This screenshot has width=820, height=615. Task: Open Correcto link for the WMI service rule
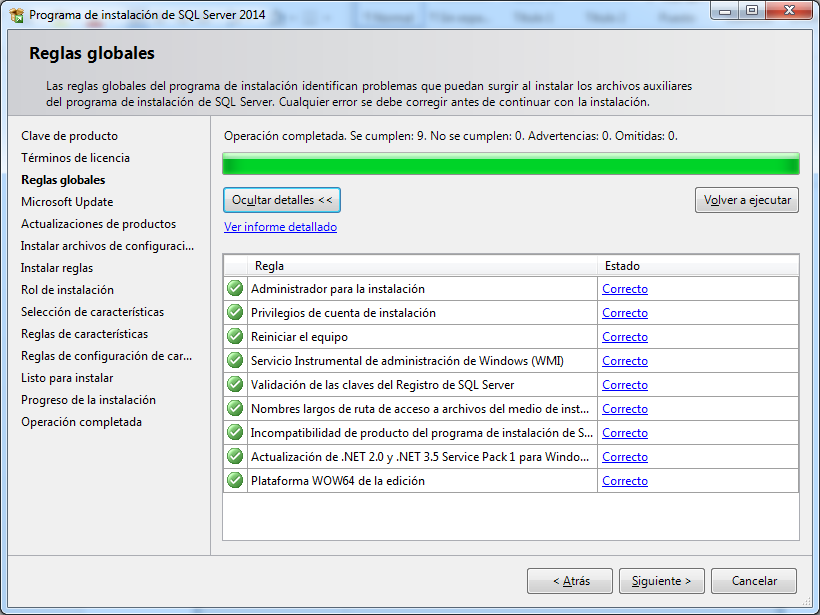click(x=625, y=361)
